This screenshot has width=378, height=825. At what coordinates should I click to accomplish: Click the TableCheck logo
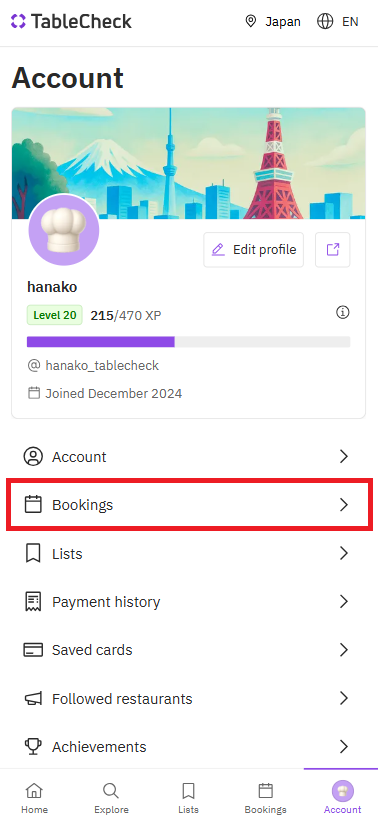pos(71,22)
